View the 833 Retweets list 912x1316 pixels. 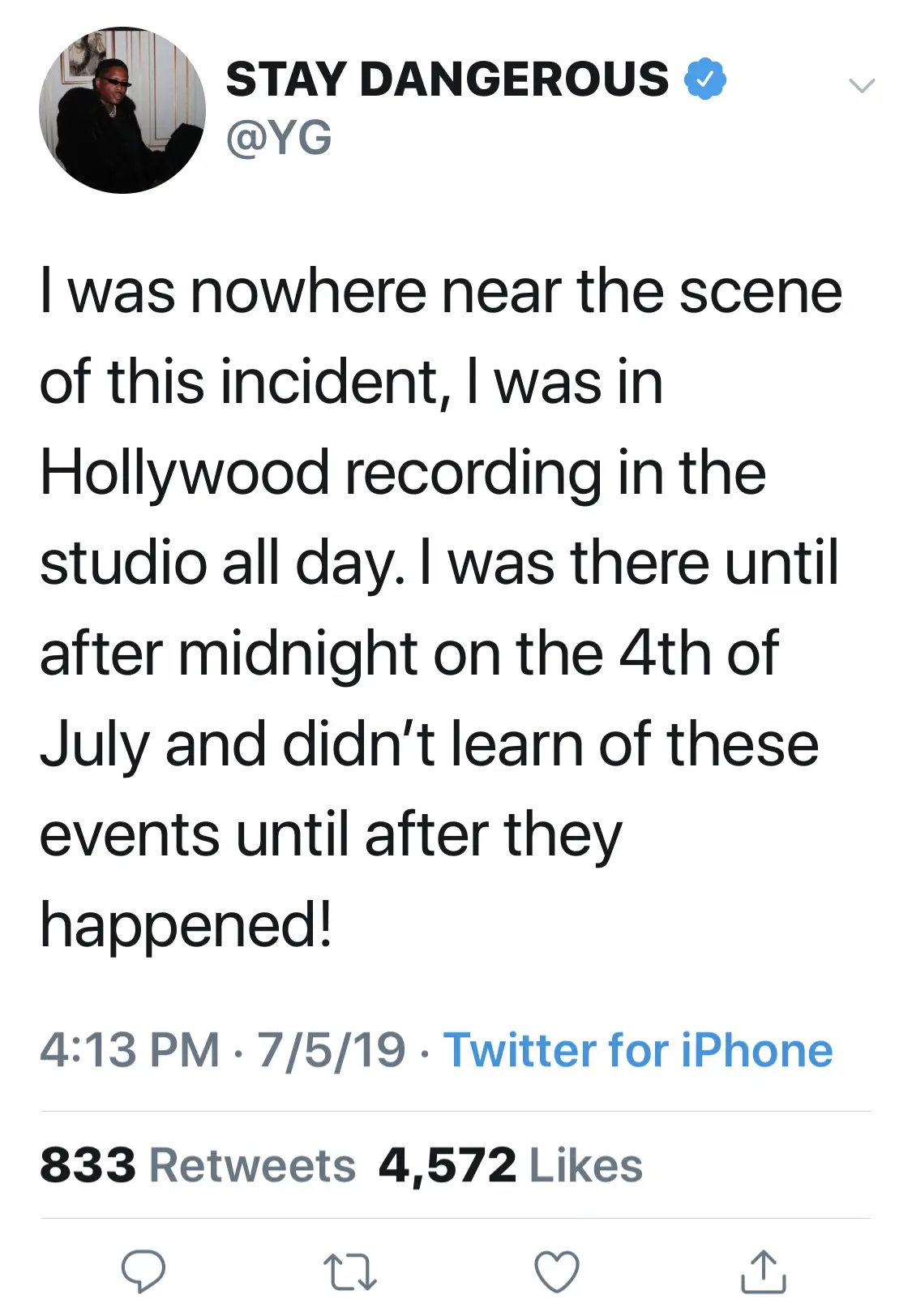[x=197, y=1165]
